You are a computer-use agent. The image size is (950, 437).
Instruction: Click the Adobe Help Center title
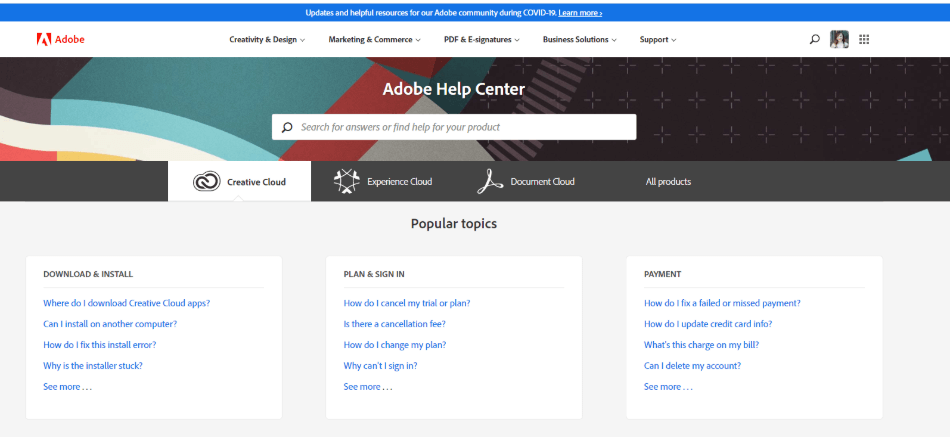pos(454,89)
